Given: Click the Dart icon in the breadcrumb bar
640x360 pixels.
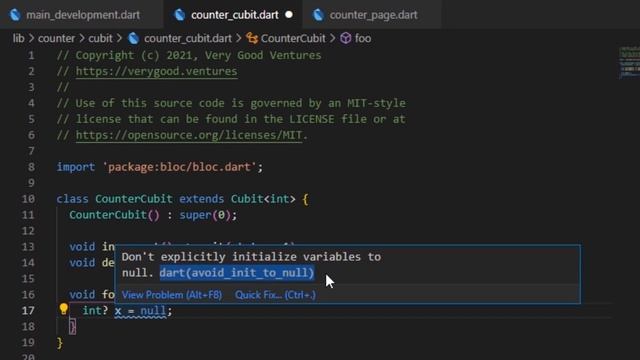Looking at the screenshot, I should point(133,38).
